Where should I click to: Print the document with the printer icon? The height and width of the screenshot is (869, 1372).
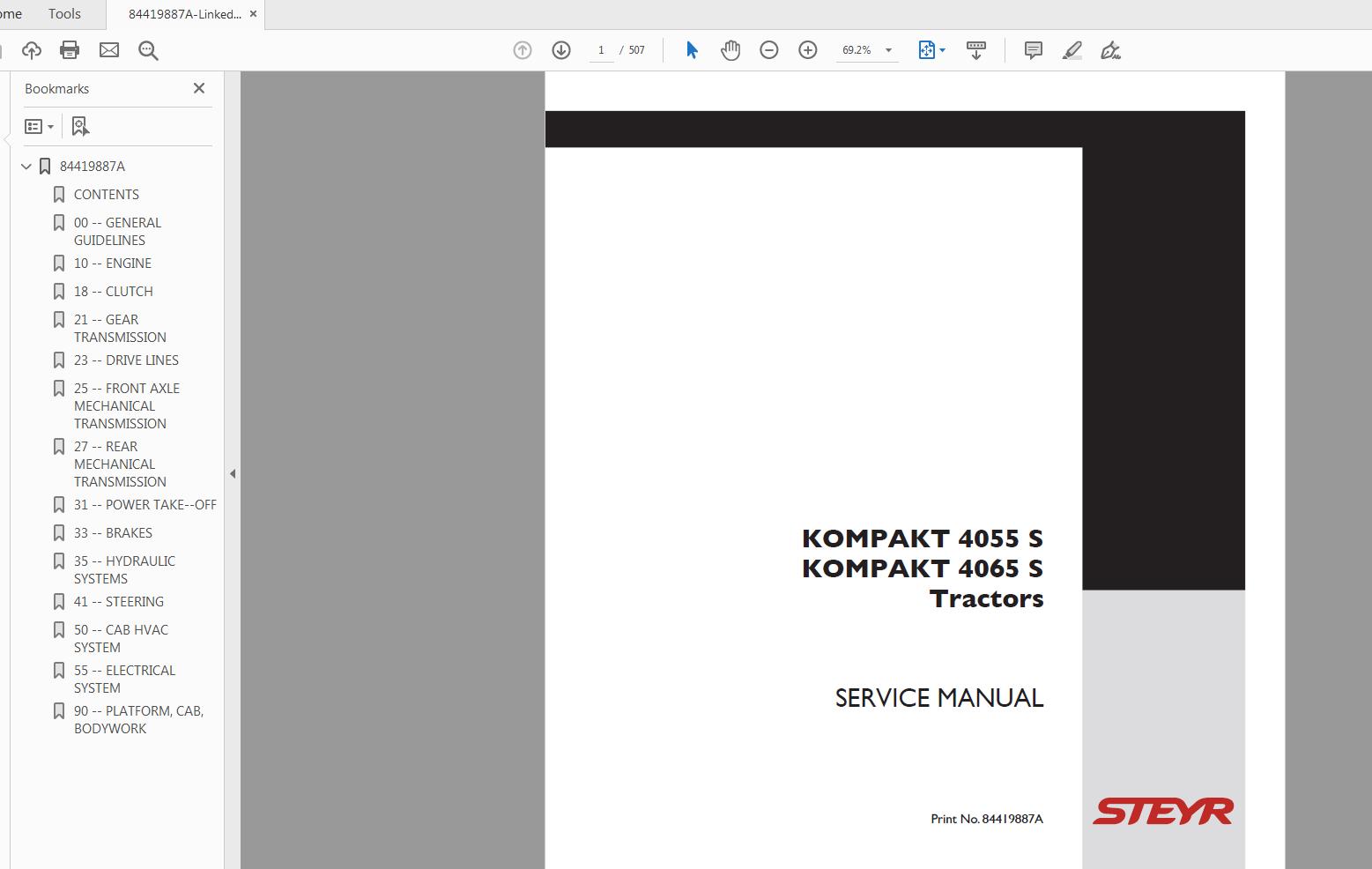(x=70, y=50)
